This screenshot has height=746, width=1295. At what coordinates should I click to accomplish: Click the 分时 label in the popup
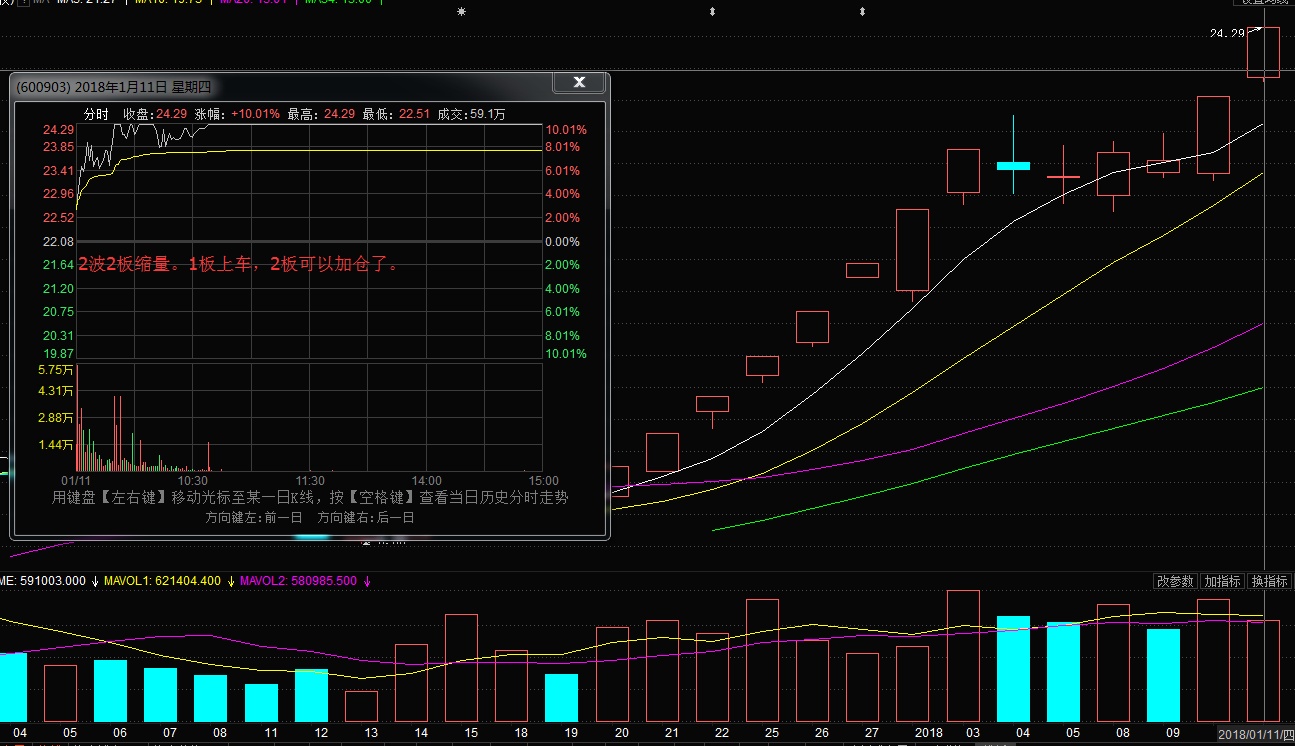coord(96,114)
